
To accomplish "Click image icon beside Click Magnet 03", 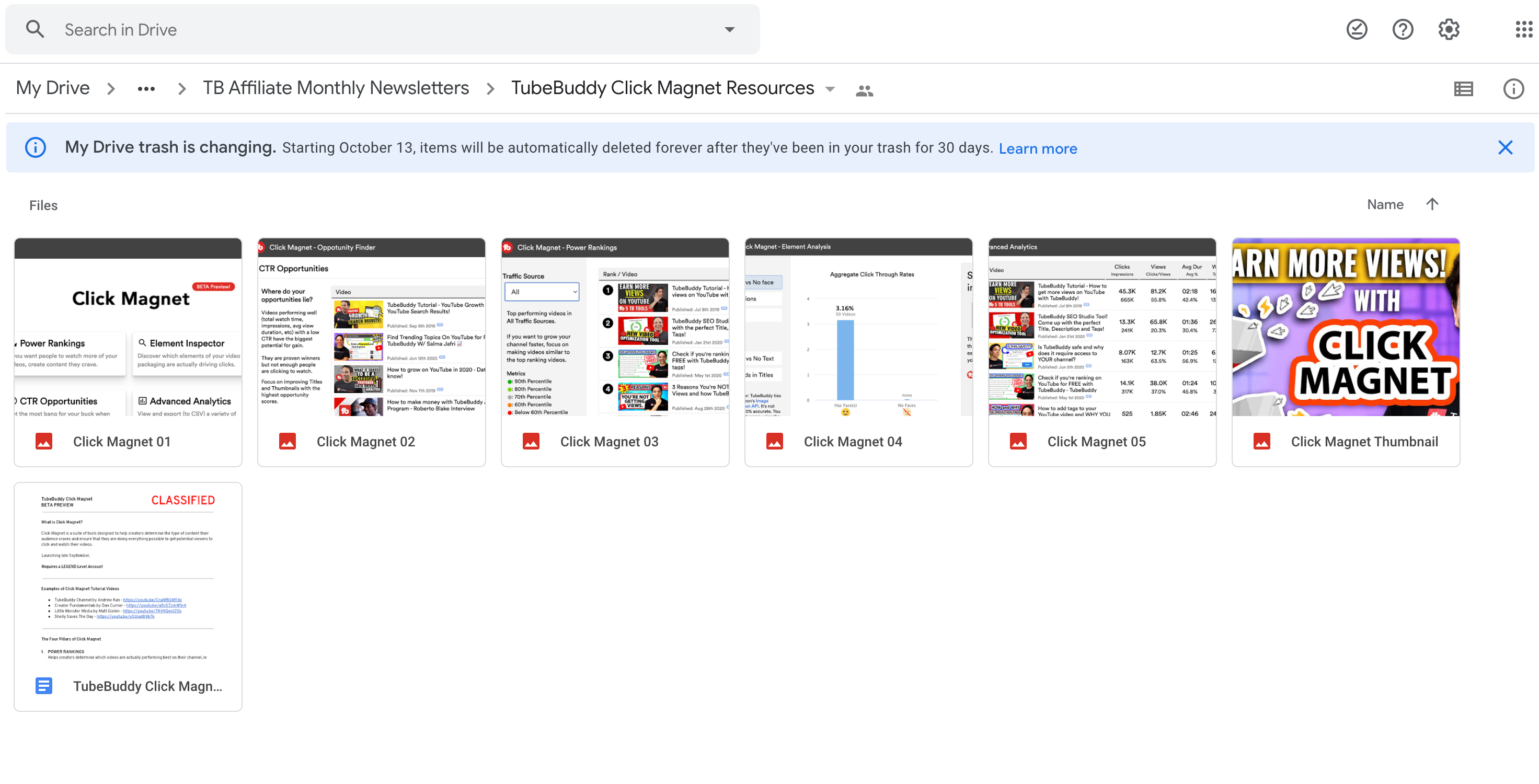I will point(531,442).
